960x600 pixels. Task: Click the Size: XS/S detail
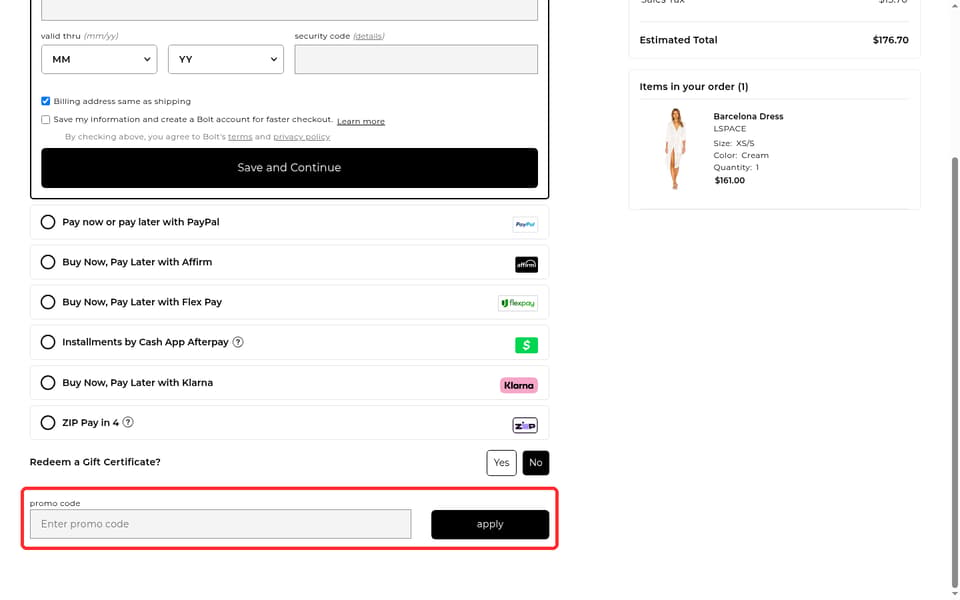[734, 143]
